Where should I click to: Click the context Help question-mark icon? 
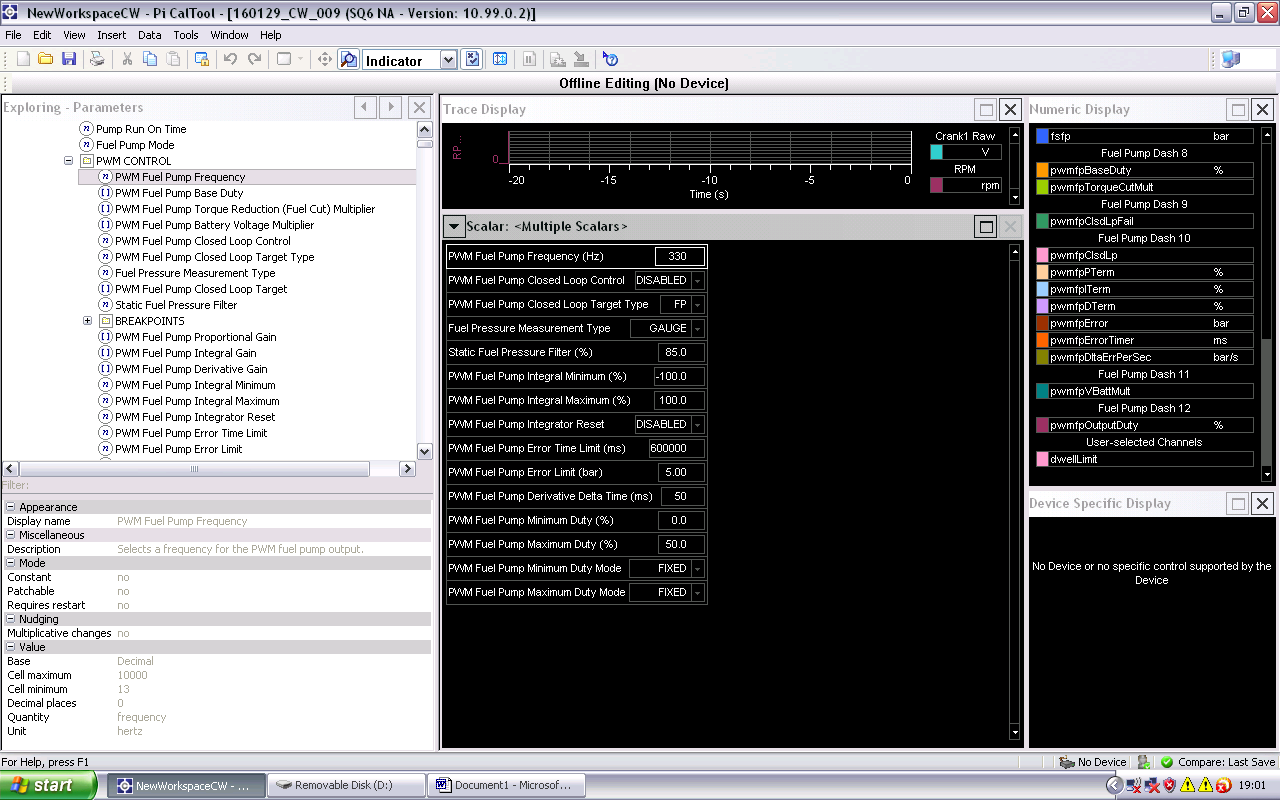coord(611,59)
